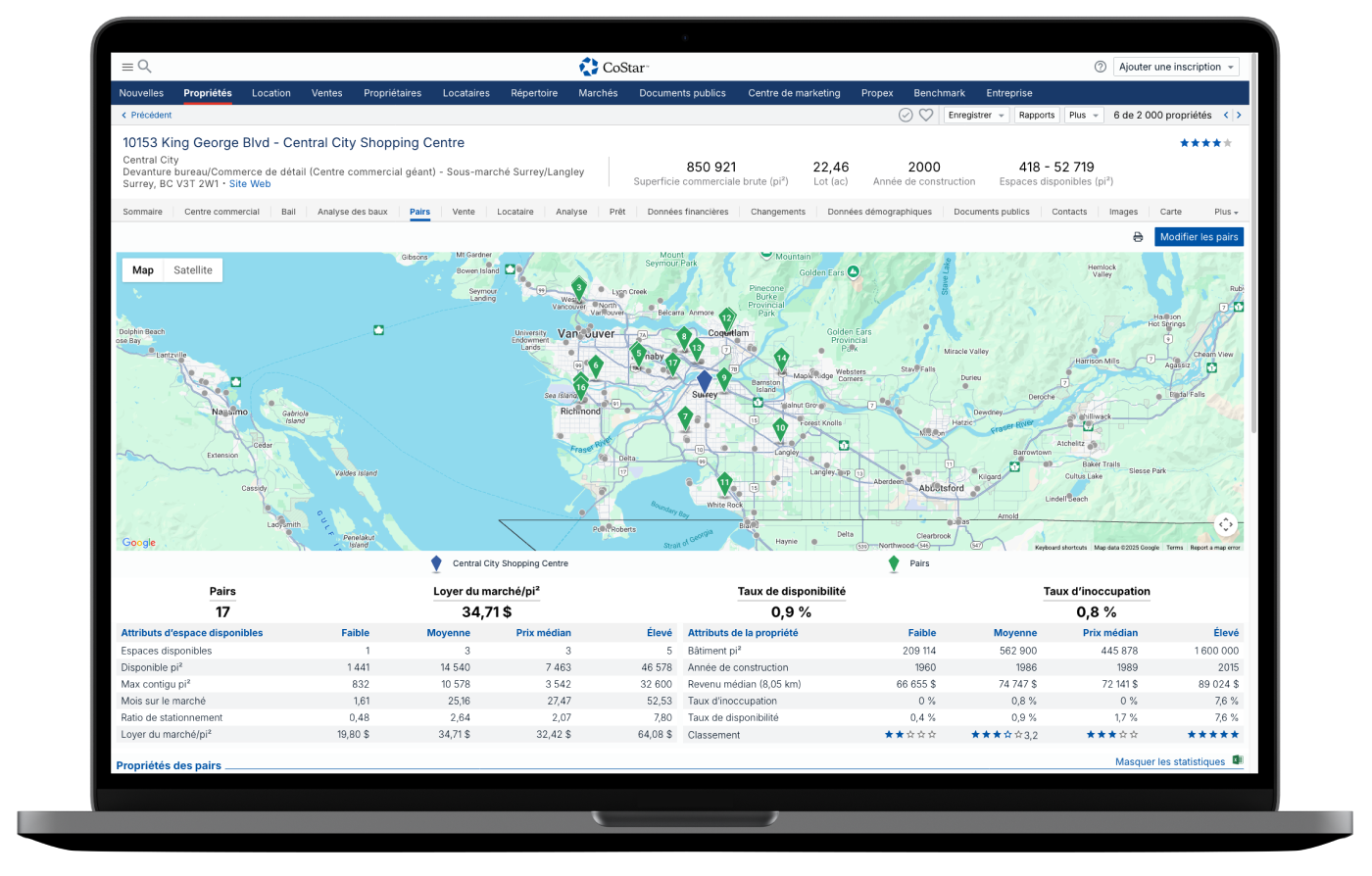Go to next property arrow
The height and width of the screenshot is (876, 1372).
[x=1239, y=115]
